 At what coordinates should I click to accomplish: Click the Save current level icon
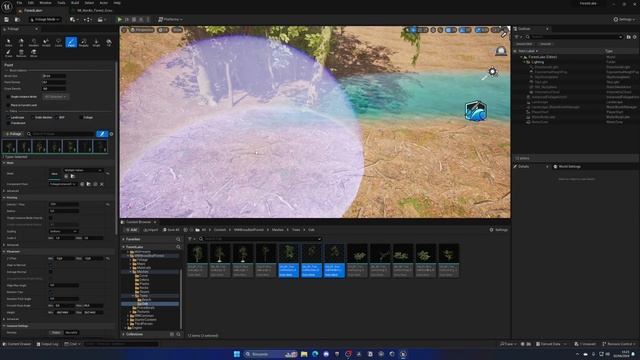click(x=7, y=19)
